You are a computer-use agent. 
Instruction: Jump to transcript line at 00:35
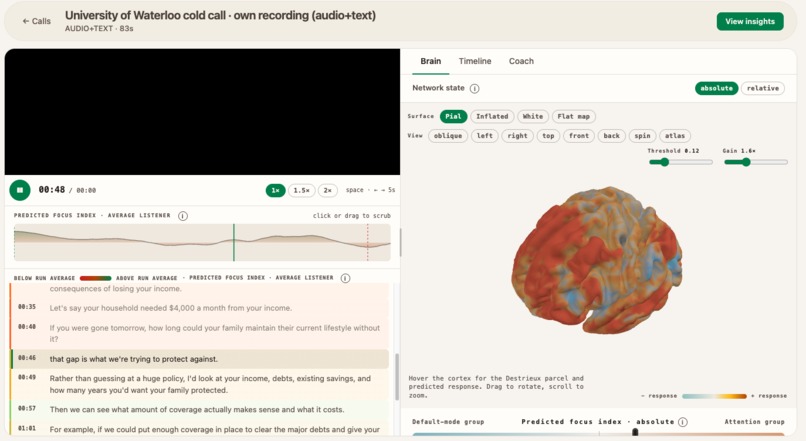click(199, 308)
